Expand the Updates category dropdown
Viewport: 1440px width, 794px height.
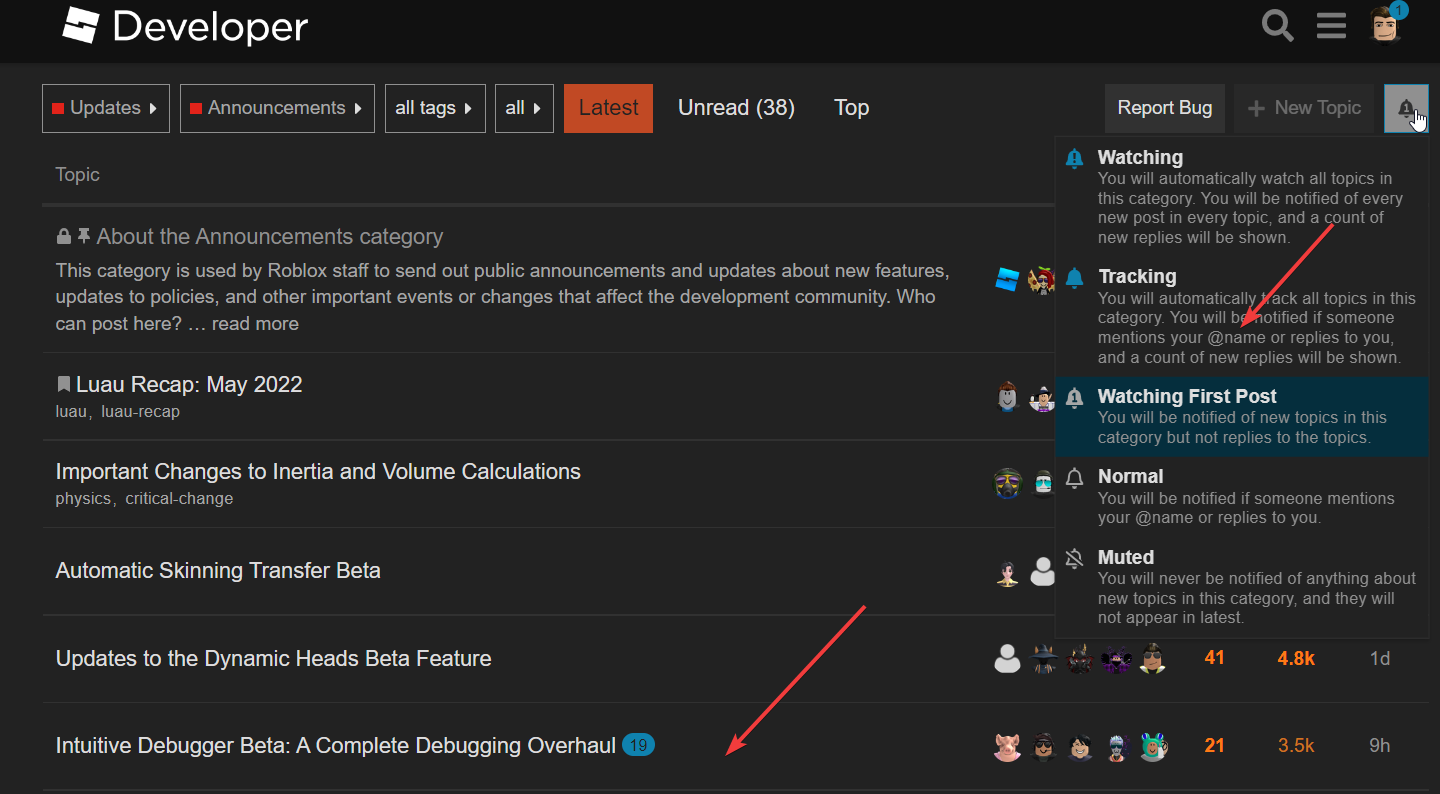point(106,108)
